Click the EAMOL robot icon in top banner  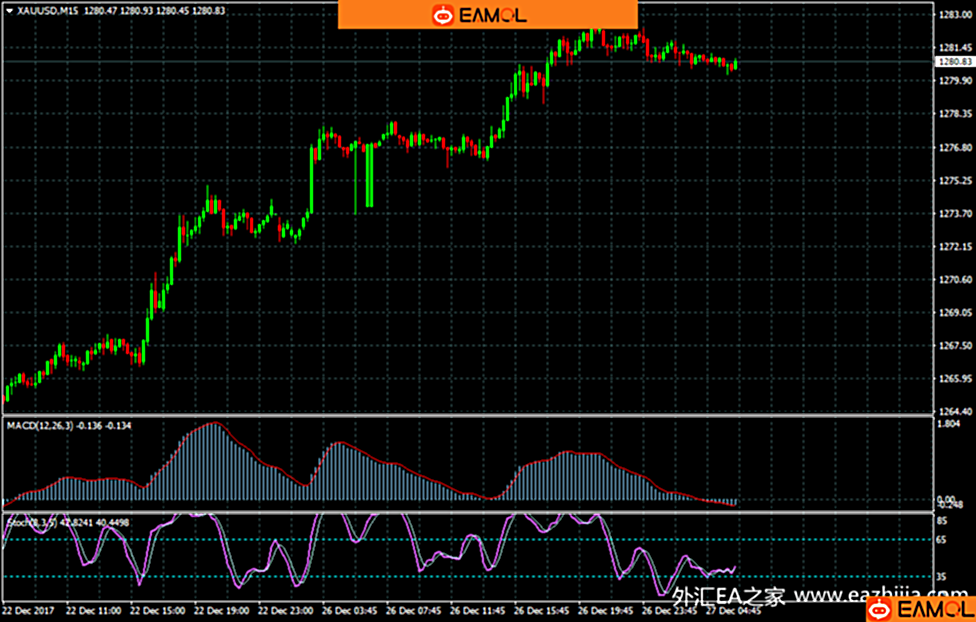pos(441,15)
